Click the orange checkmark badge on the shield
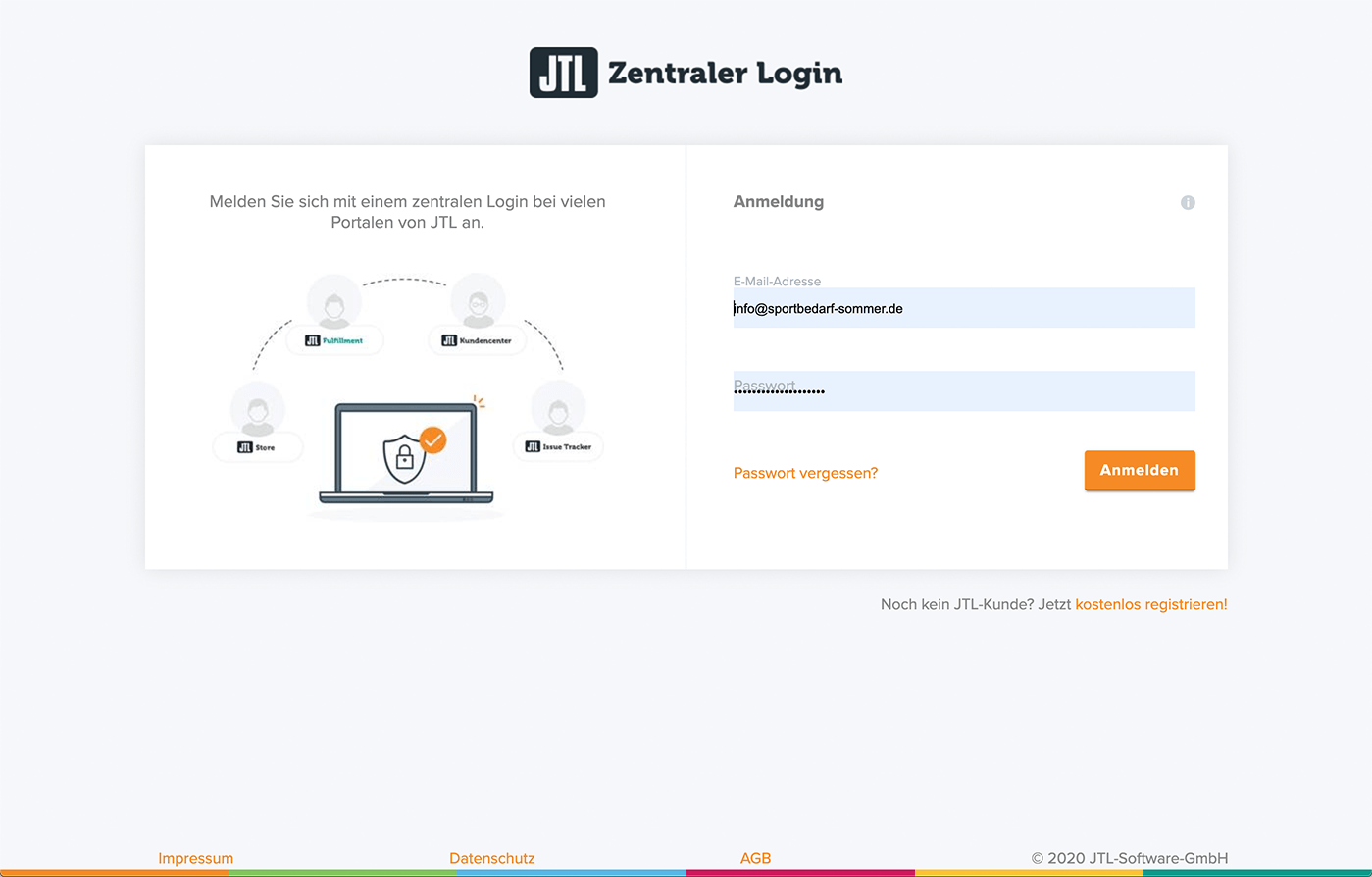Screen dimensions: 1372x877 pos(432,440)
